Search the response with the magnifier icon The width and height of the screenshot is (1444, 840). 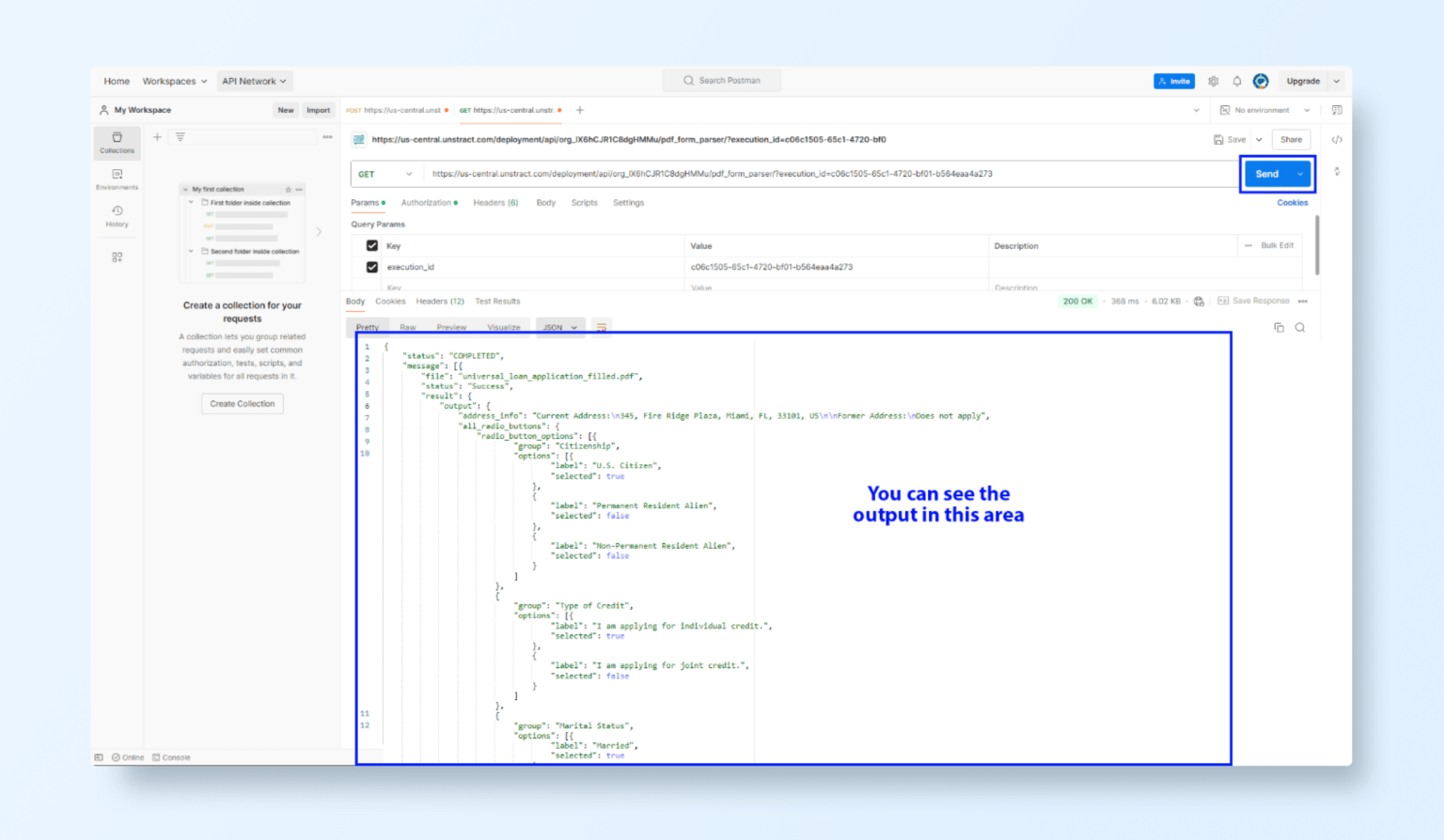pos(1300,327)
